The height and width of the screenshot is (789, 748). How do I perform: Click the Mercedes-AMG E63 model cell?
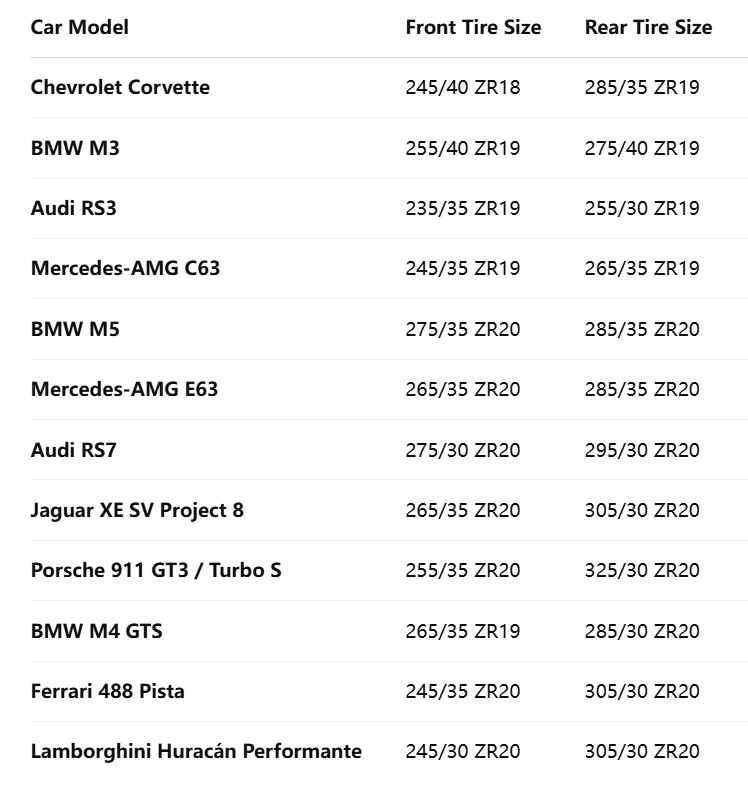(124, 389)
